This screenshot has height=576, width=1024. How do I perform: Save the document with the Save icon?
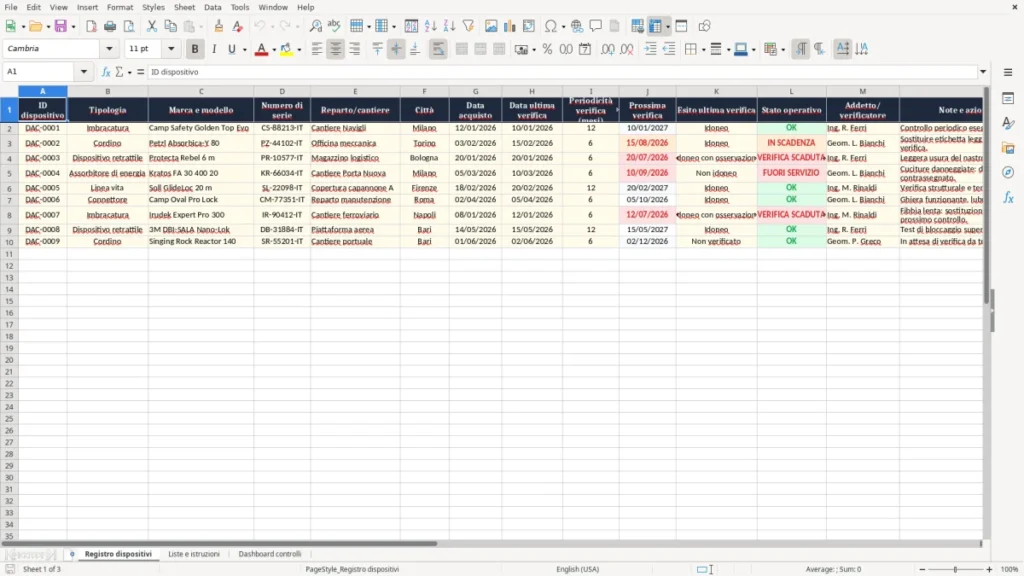tap(61, 26)
